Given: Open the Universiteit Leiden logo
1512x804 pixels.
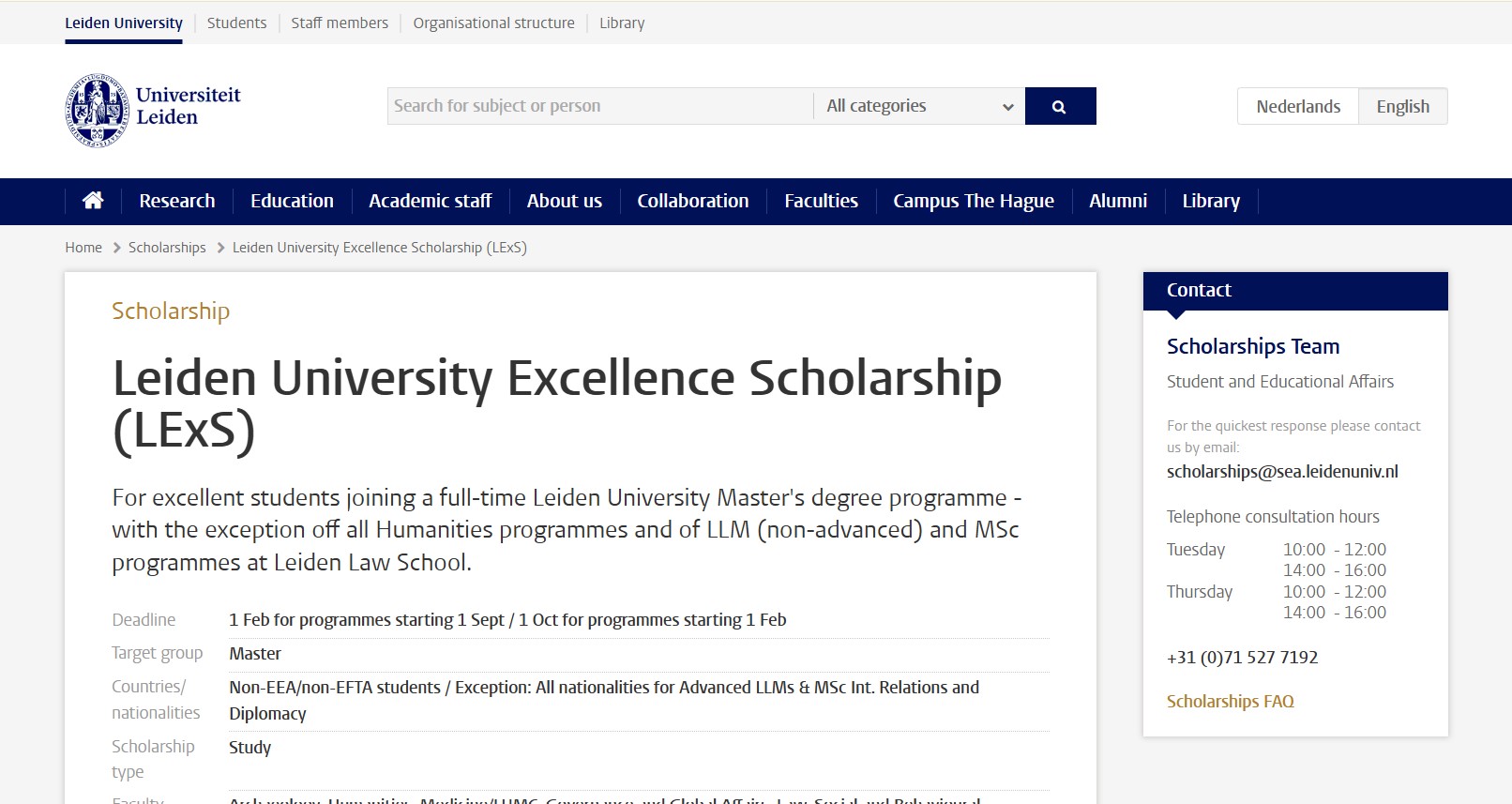Looking at the screenshot, I should (153, 110).
